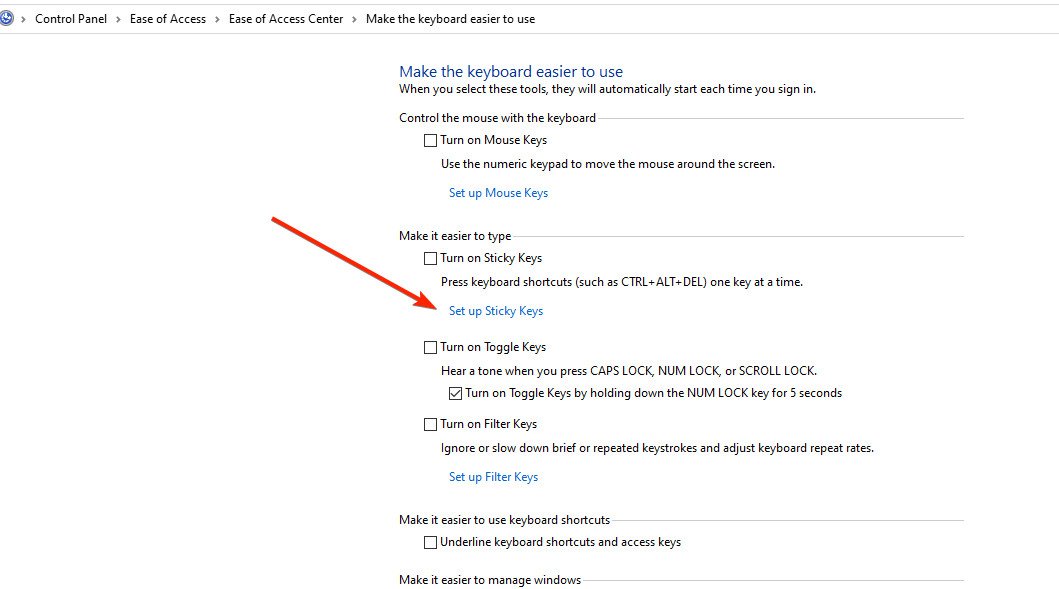Image resolution: width=1059 pixels, height=589 pixels.
Task: Open the Set up Mouse Keys link
Action: [x=498, y=193]
